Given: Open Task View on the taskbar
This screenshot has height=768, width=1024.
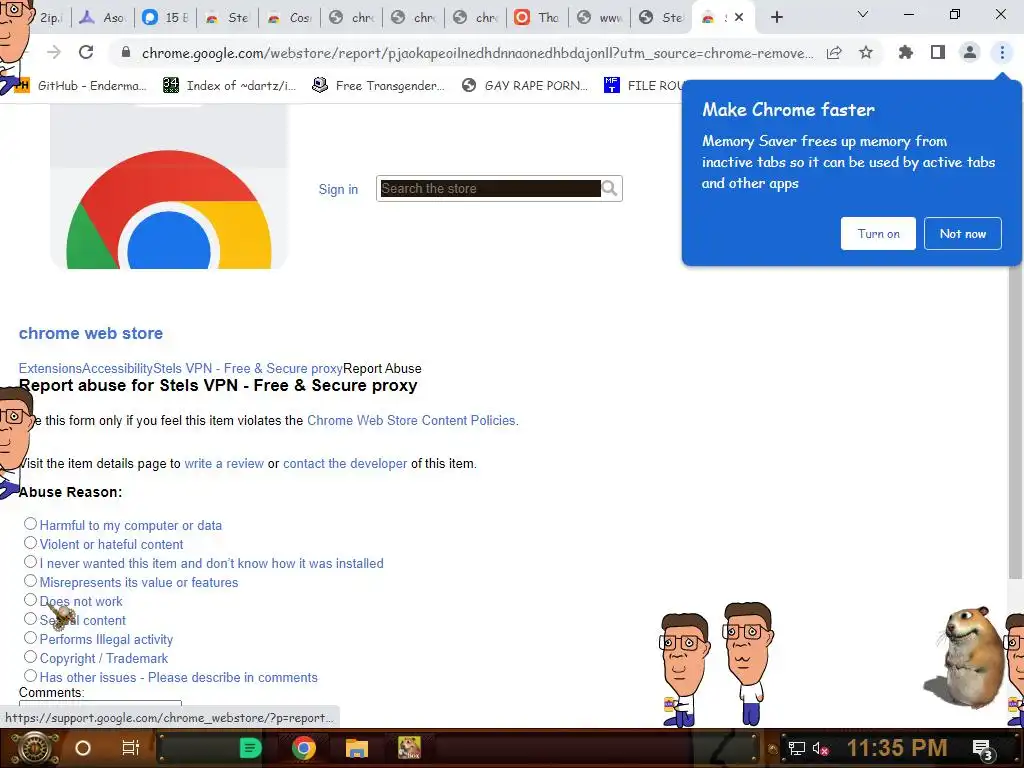Looking at the screenshot, I should [131, 748].
